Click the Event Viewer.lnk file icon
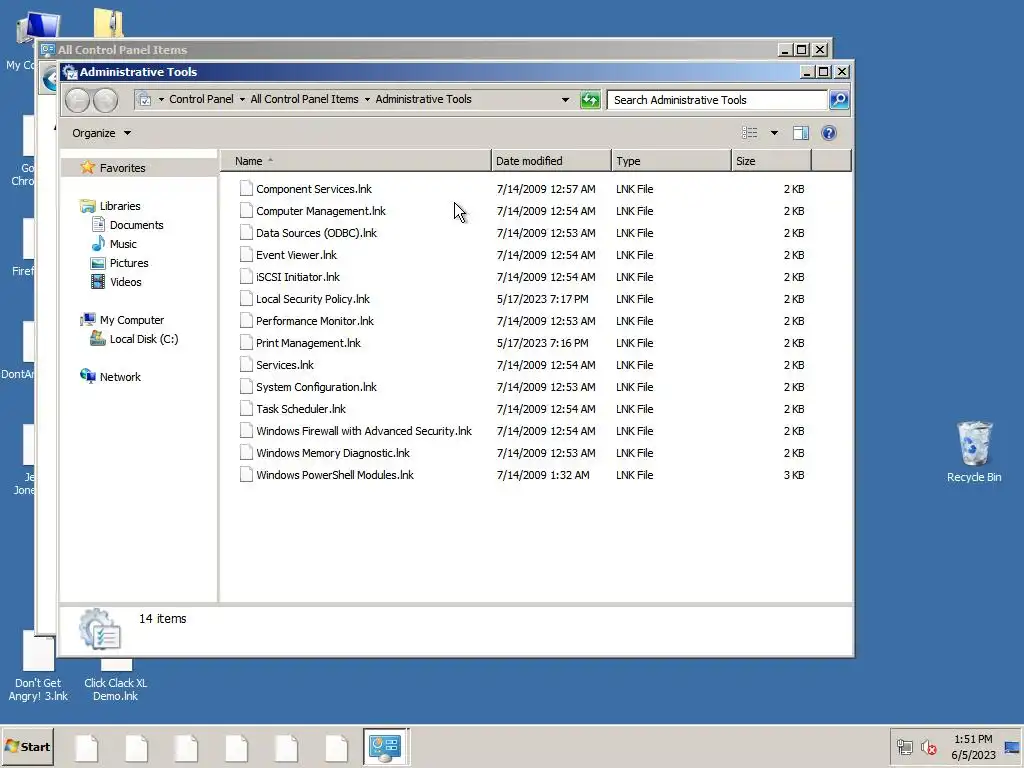This screenshot has width=1024, height=768. (246, 255)
